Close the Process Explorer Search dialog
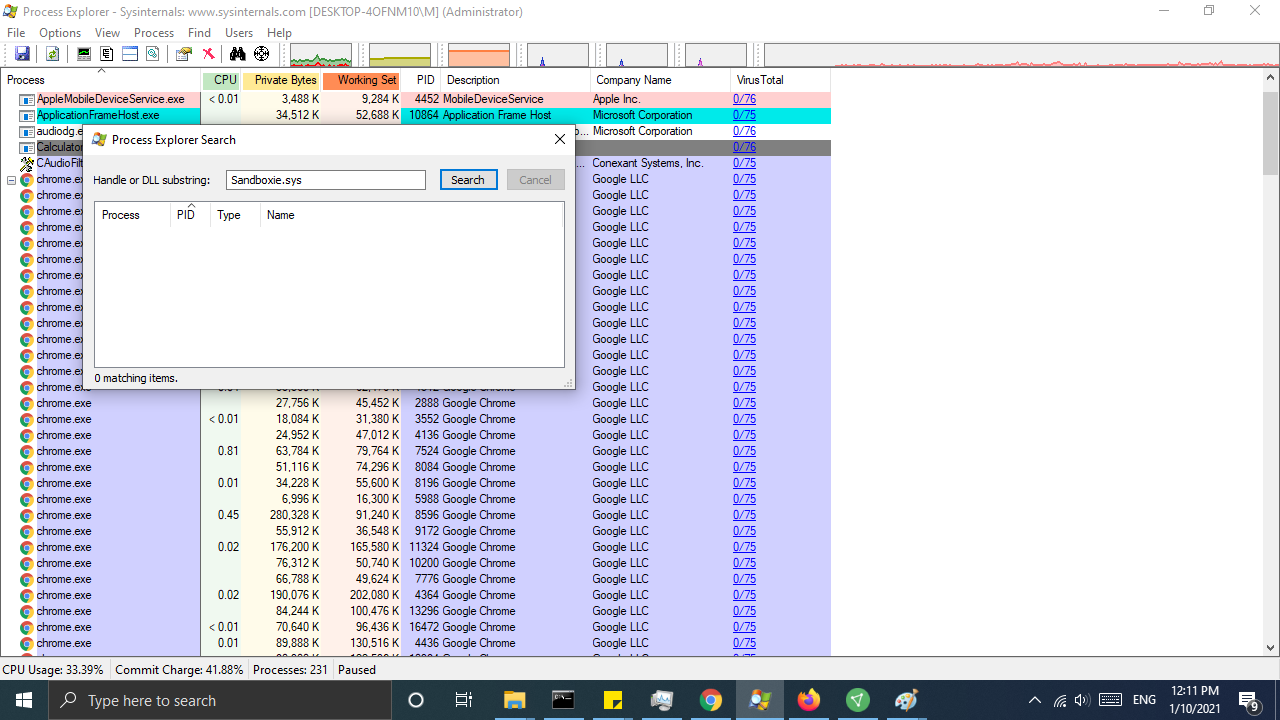This screenshot has height=720, width=1280. 560,140
